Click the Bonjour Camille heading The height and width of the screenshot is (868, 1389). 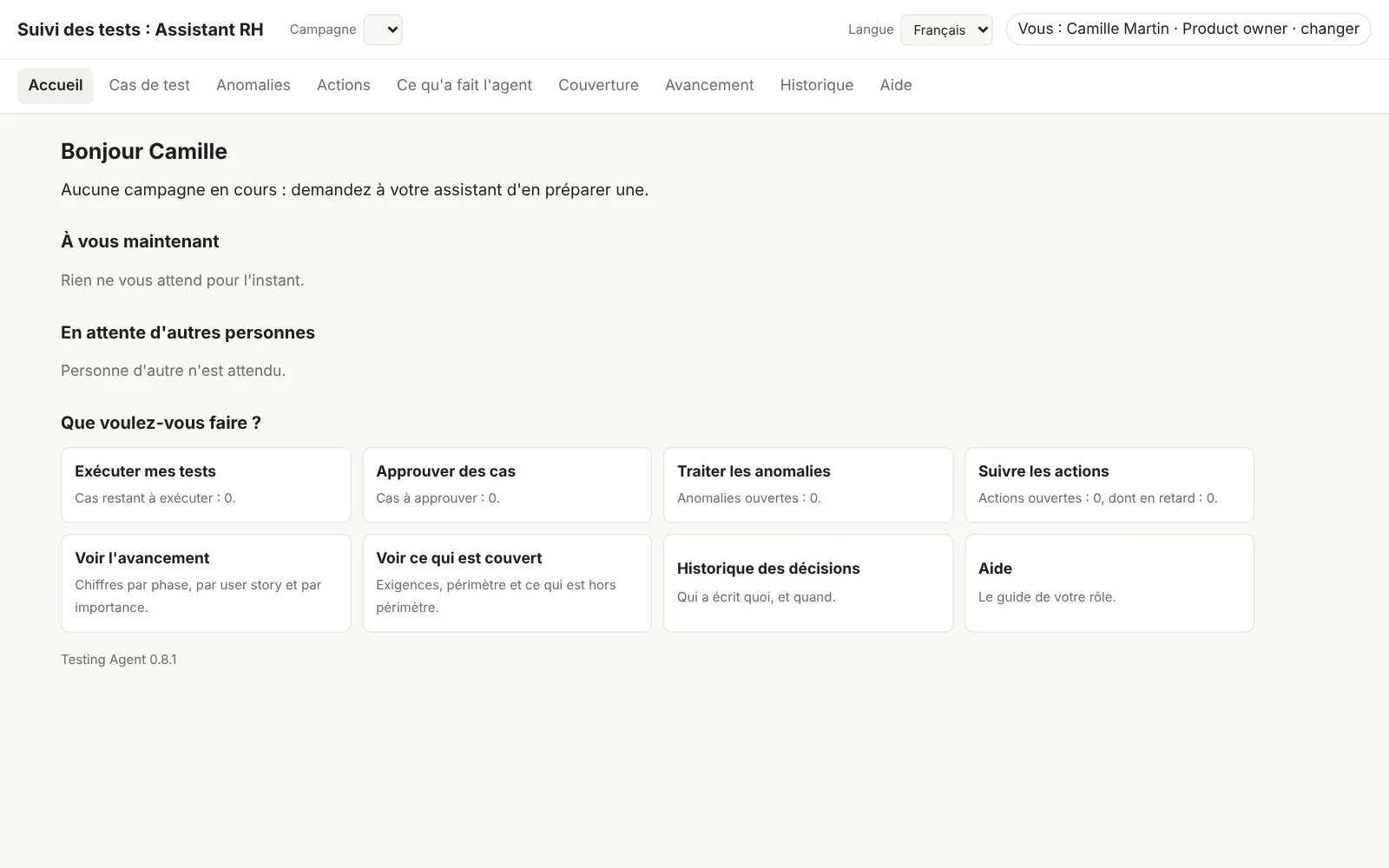(x=144, y=151)
